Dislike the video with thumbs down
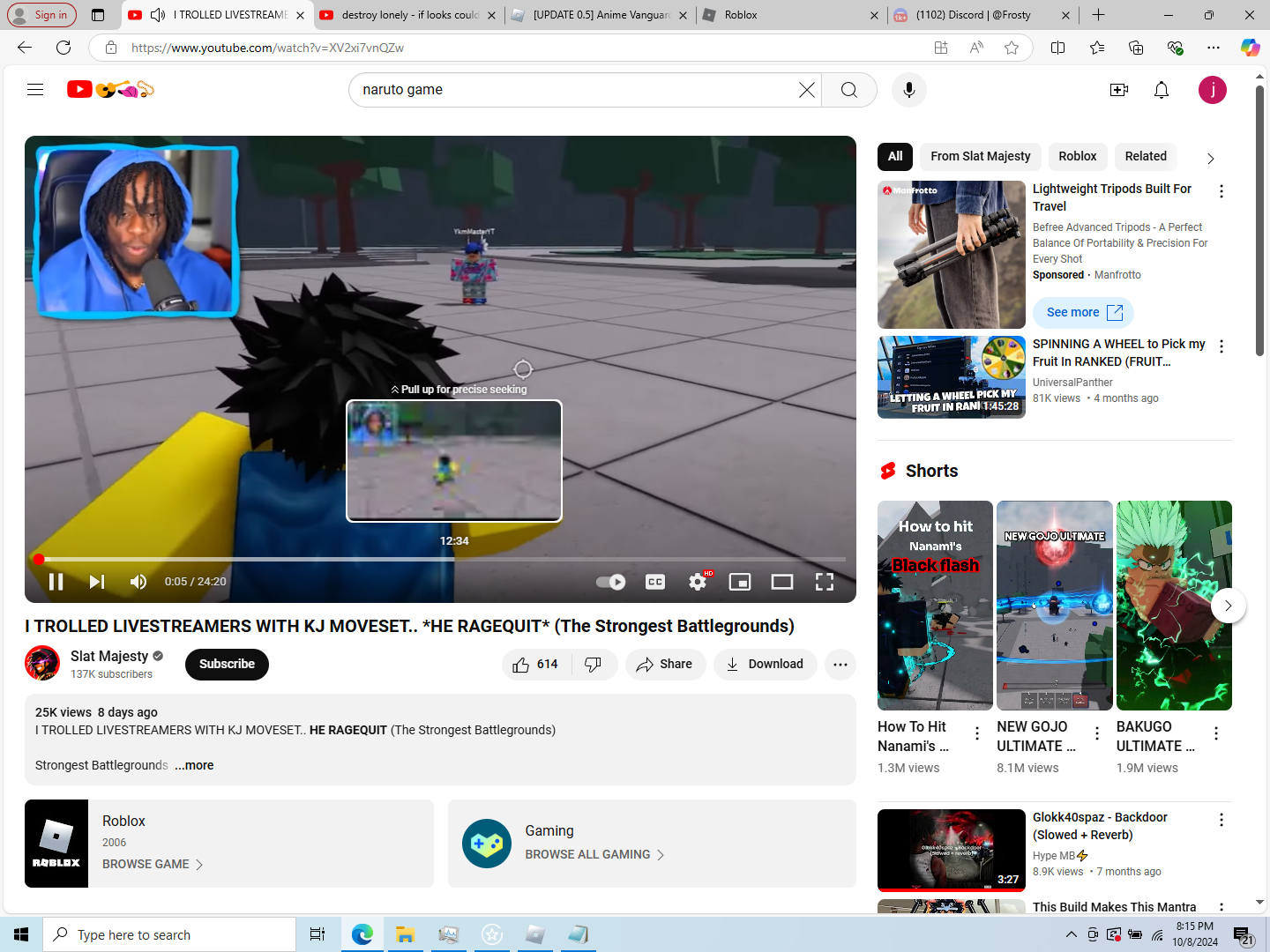The width and height of the screenshot is (1270, 952). point(594,665)
